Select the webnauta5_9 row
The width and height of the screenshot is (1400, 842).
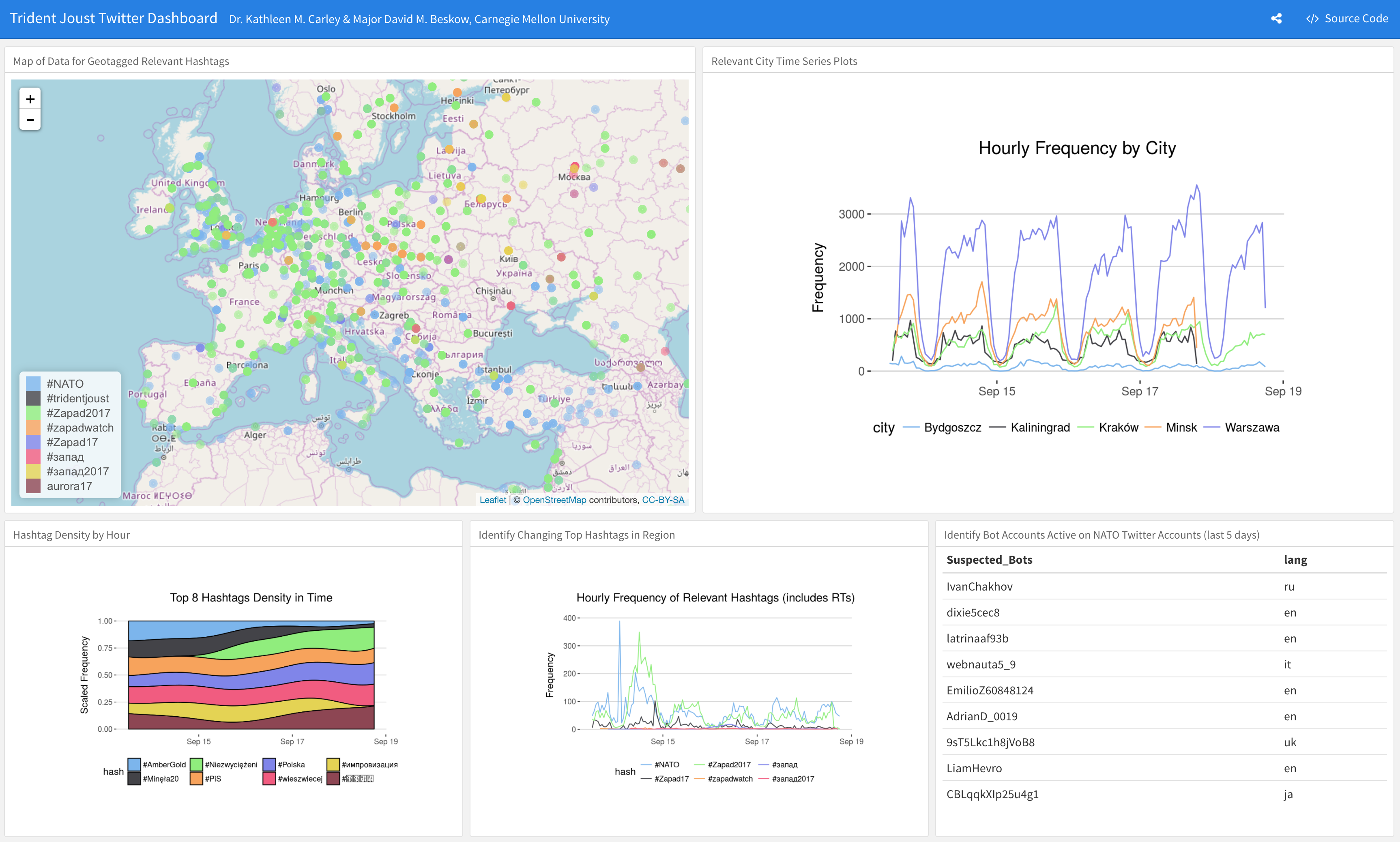[1165, 664]
